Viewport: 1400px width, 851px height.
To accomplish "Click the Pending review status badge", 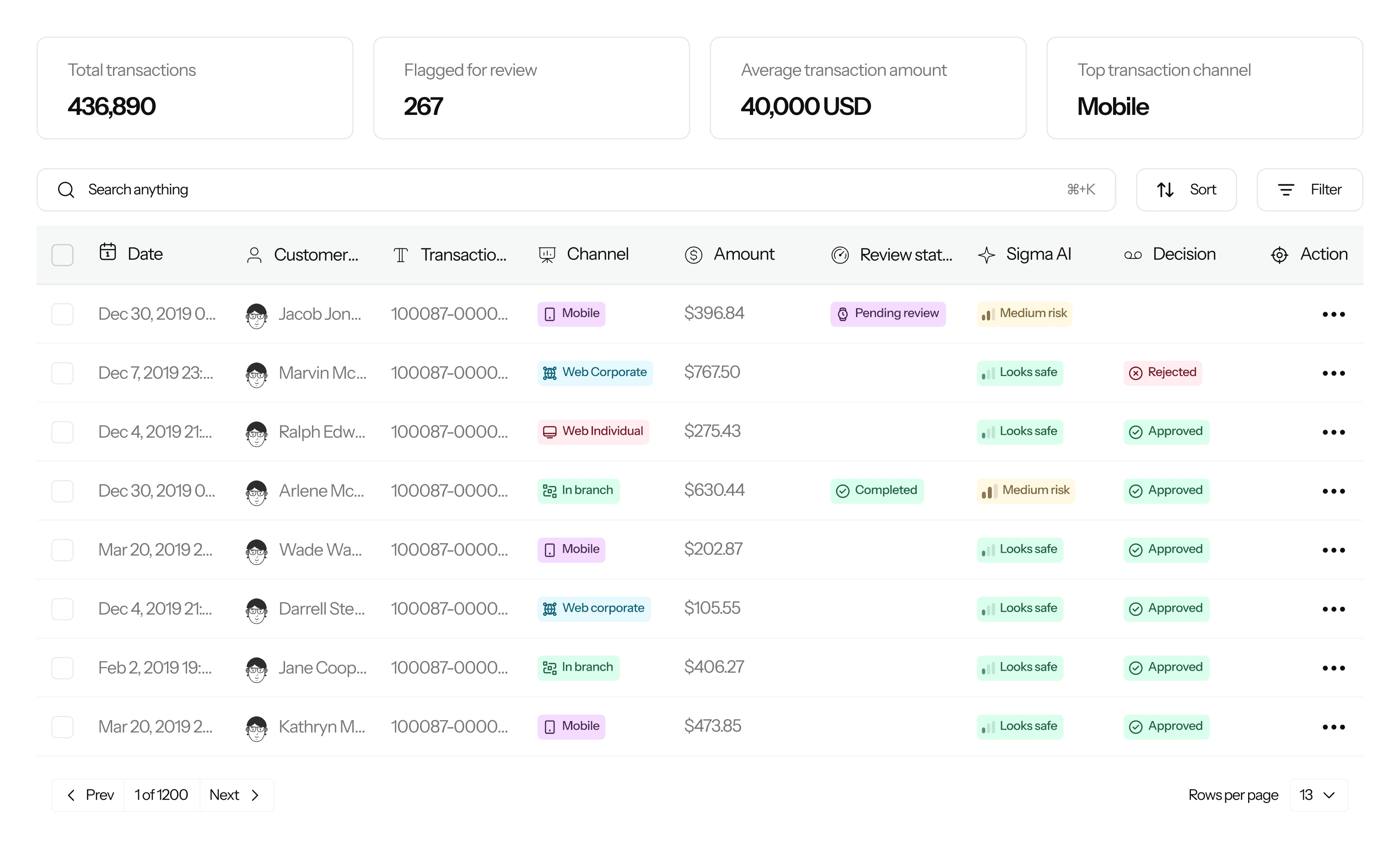I will [888, 313].
